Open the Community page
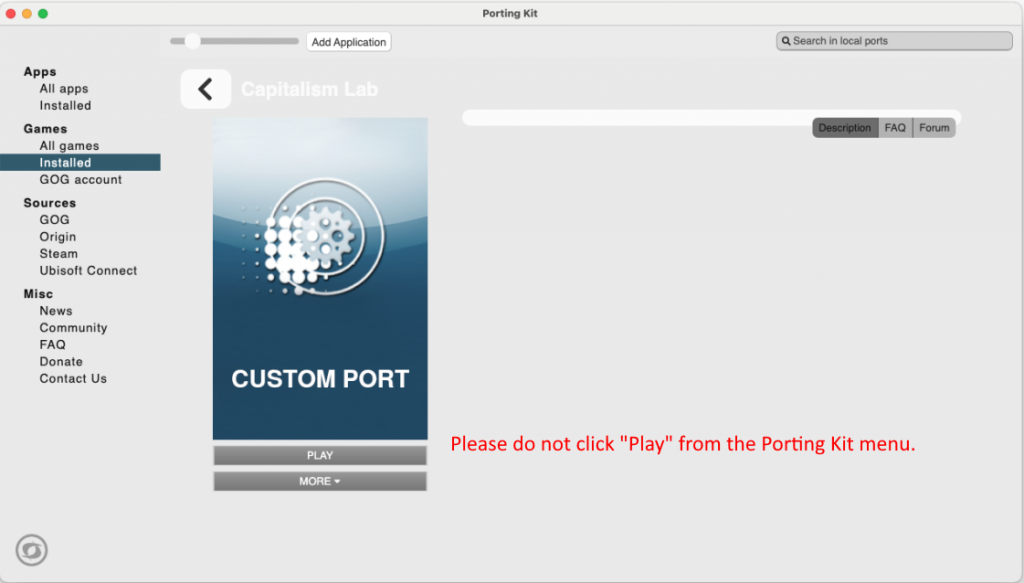 click(73, 327)
